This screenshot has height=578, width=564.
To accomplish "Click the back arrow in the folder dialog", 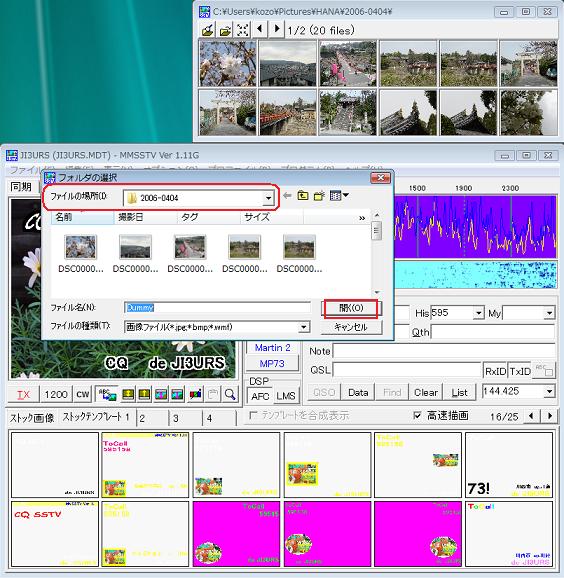I will (x=287, y=195).
